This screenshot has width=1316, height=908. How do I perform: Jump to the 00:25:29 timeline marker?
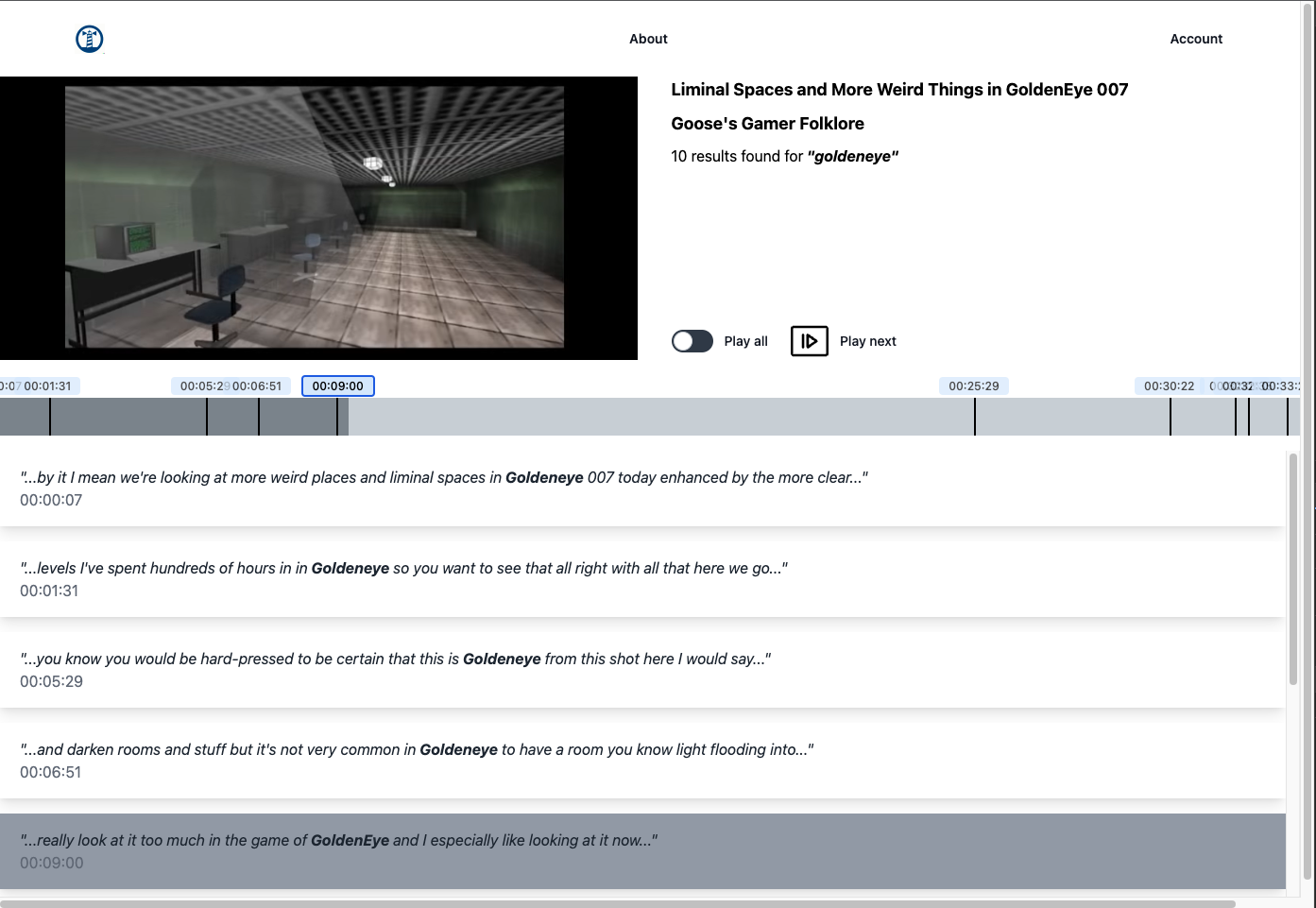974,385
